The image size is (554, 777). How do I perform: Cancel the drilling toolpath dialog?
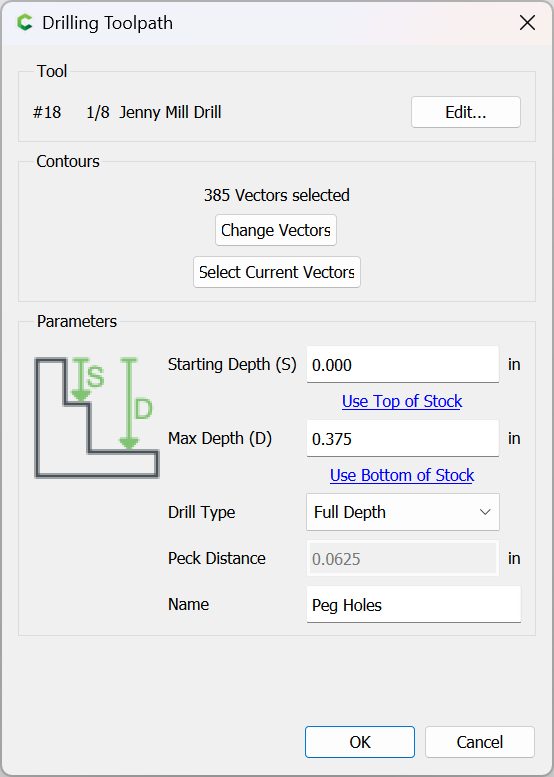[x=480, y=742]
